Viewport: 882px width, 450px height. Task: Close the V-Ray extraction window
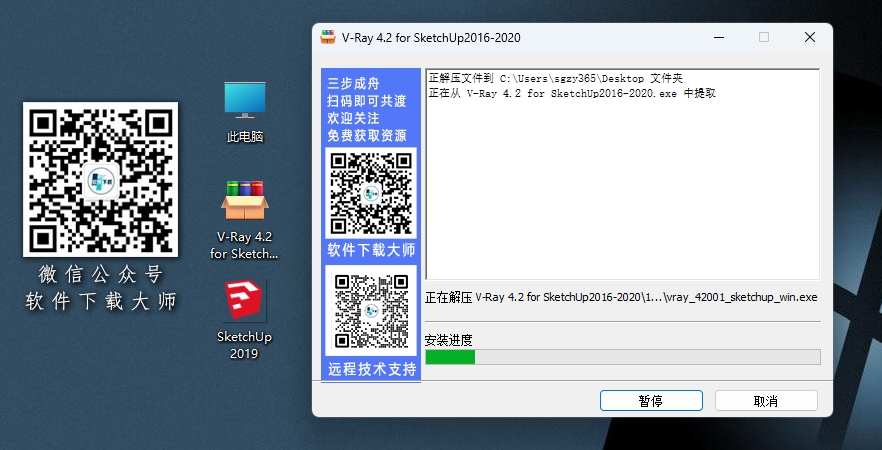click(x=810, y=37)
